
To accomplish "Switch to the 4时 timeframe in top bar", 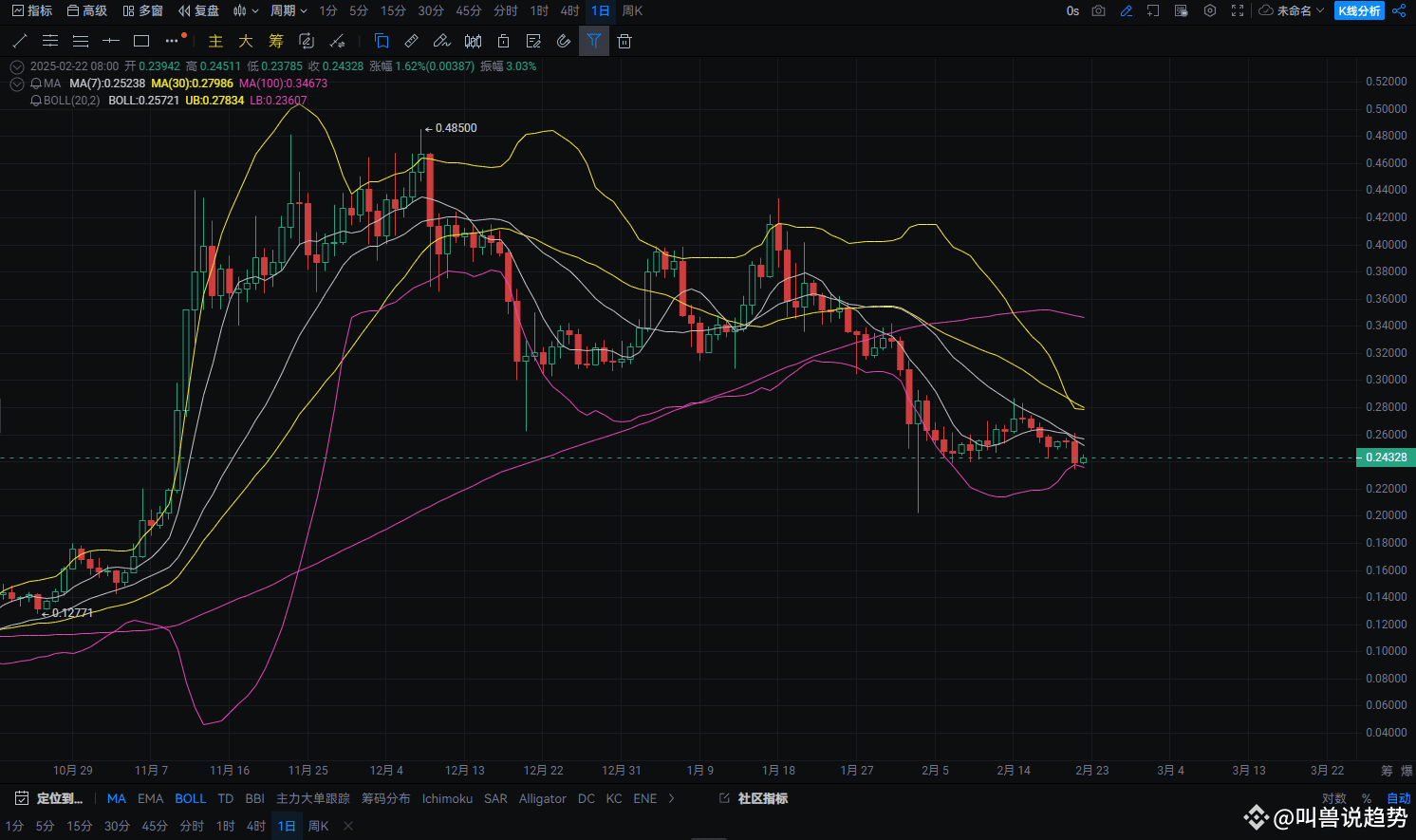I will coord(569,10).
